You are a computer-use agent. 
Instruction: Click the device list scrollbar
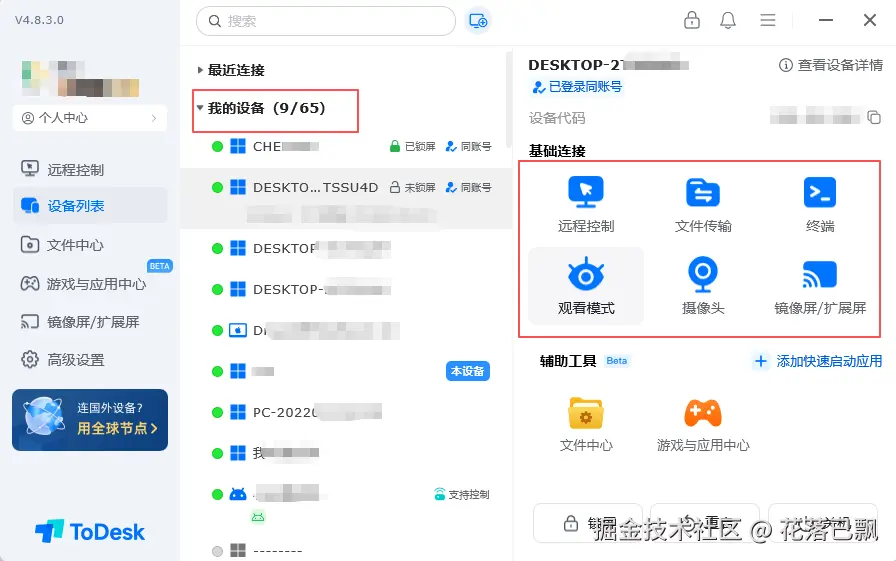pos(509,100)
